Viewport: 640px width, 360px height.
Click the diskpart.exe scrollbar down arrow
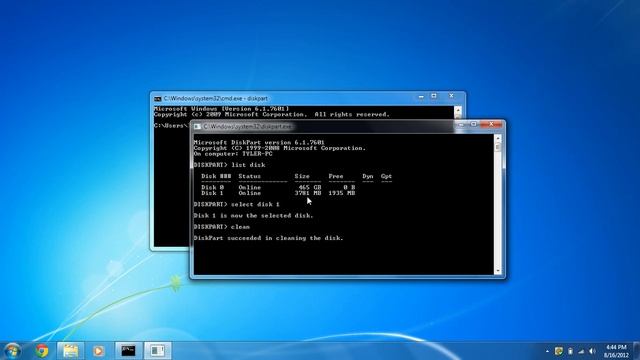tap(498, 271)
